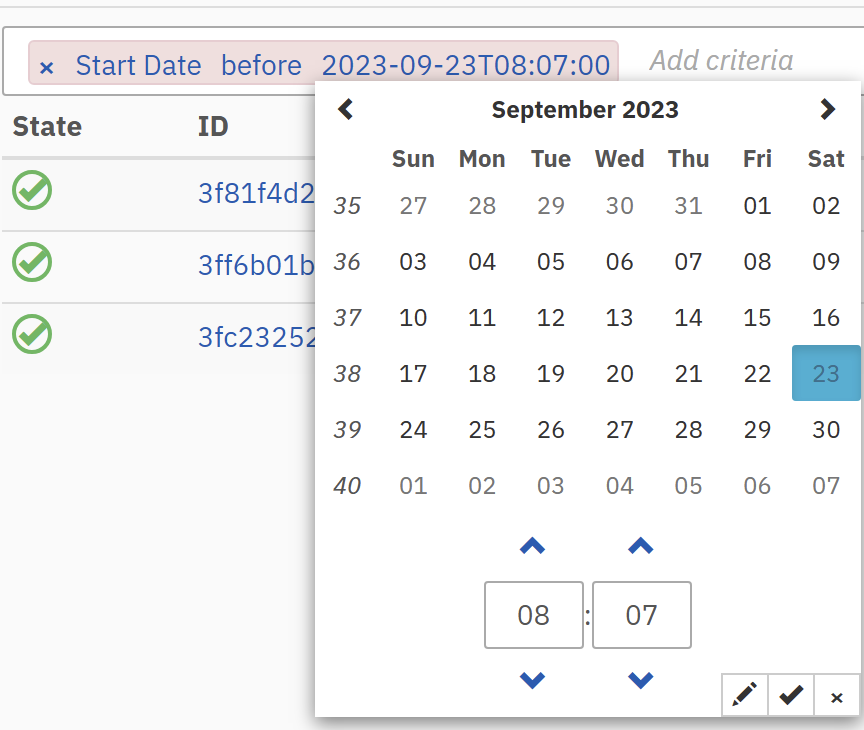Increase the hour value with up arrow

[533, 546]
